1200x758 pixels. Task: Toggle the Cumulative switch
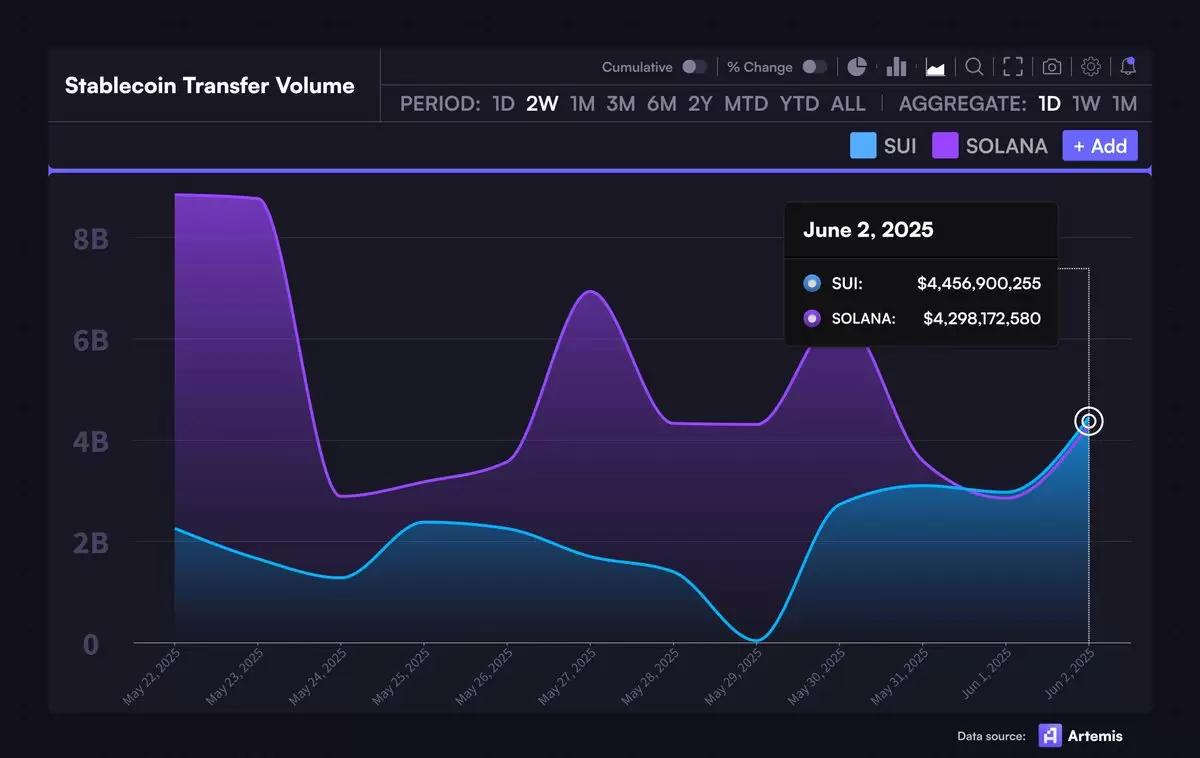pyautogui.click(x=695, y=67)
